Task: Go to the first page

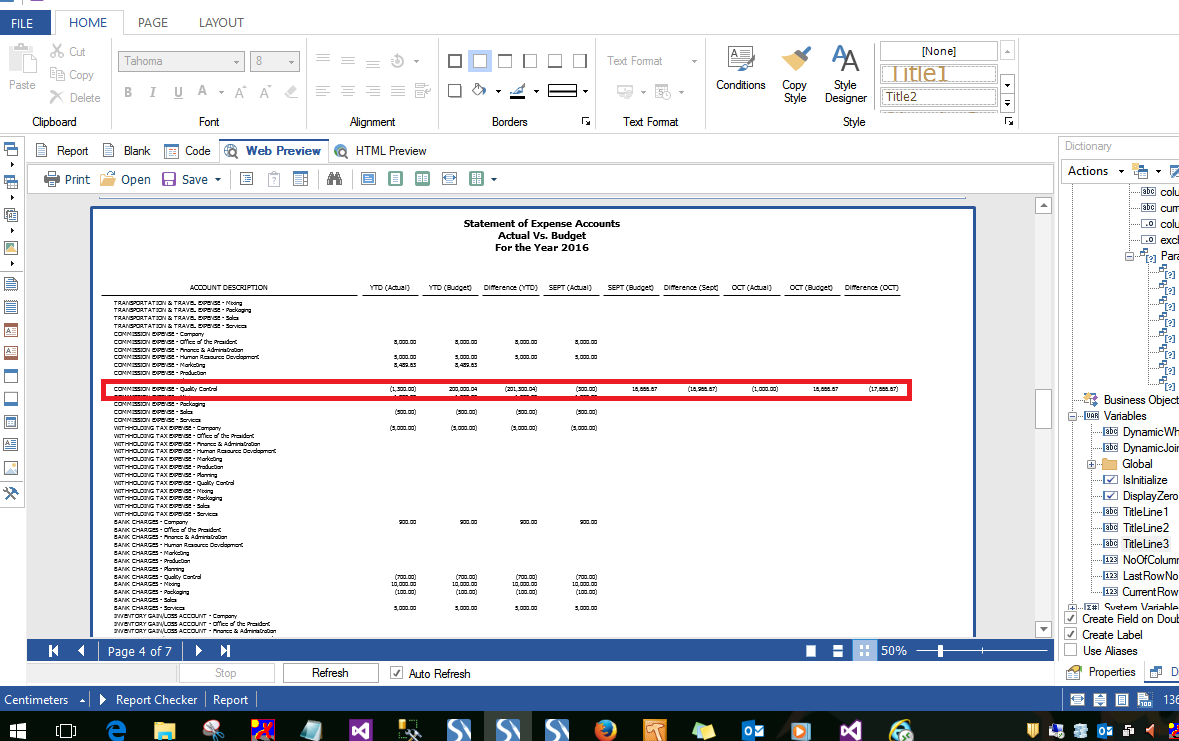Action: (x=53, y=651)
